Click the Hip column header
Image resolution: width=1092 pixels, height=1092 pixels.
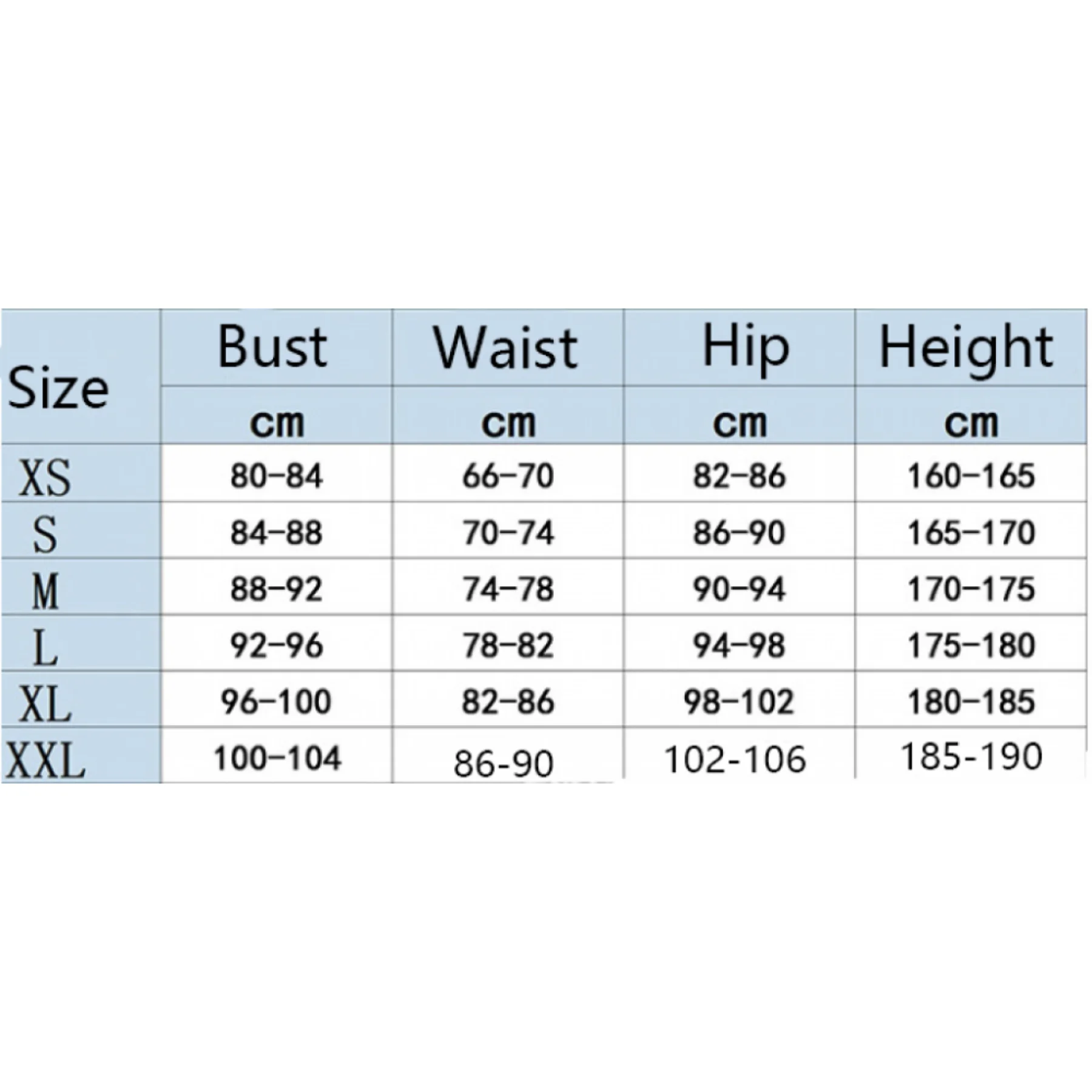point(739,347)
